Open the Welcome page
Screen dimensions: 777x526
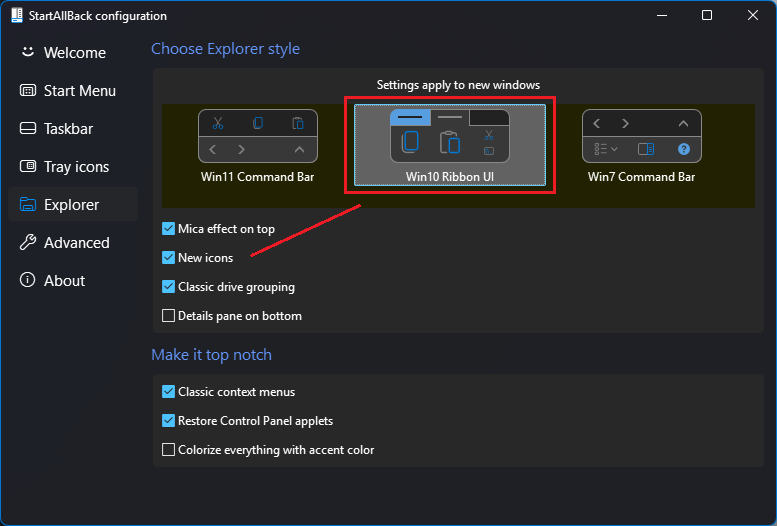click(x=73, y=53)
